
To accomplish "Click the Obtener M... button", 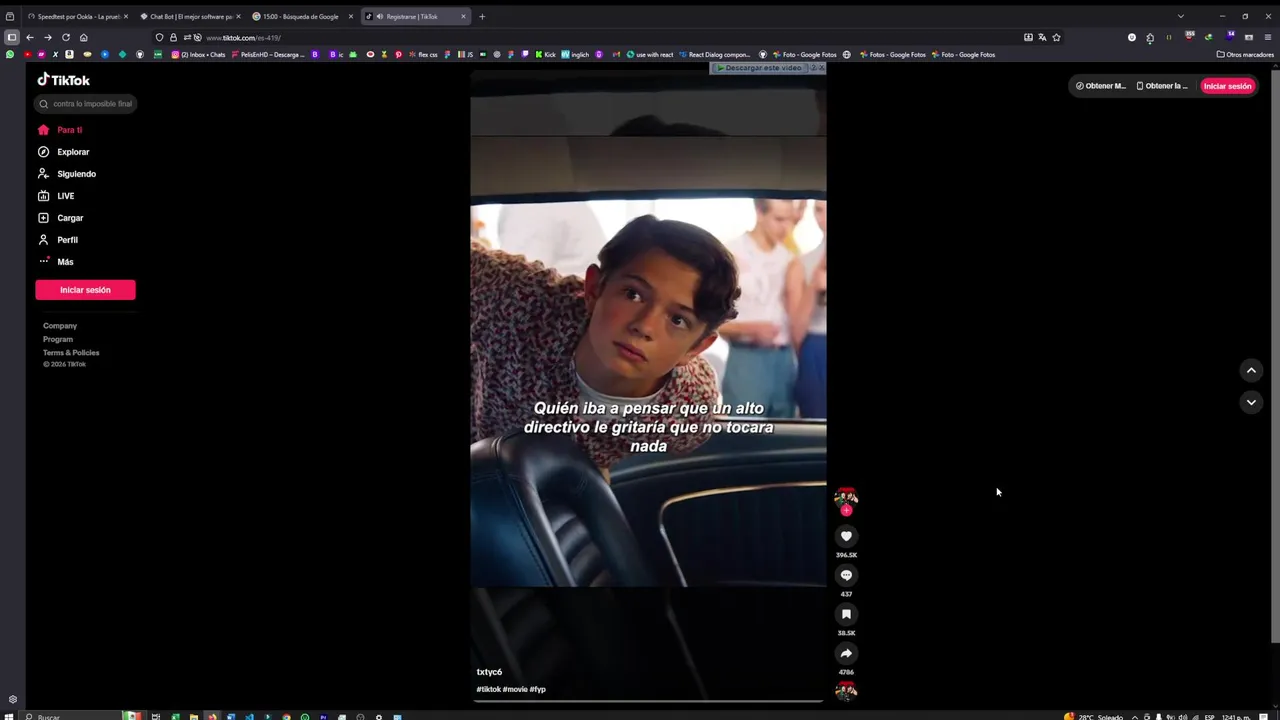I will point(1100,86).
